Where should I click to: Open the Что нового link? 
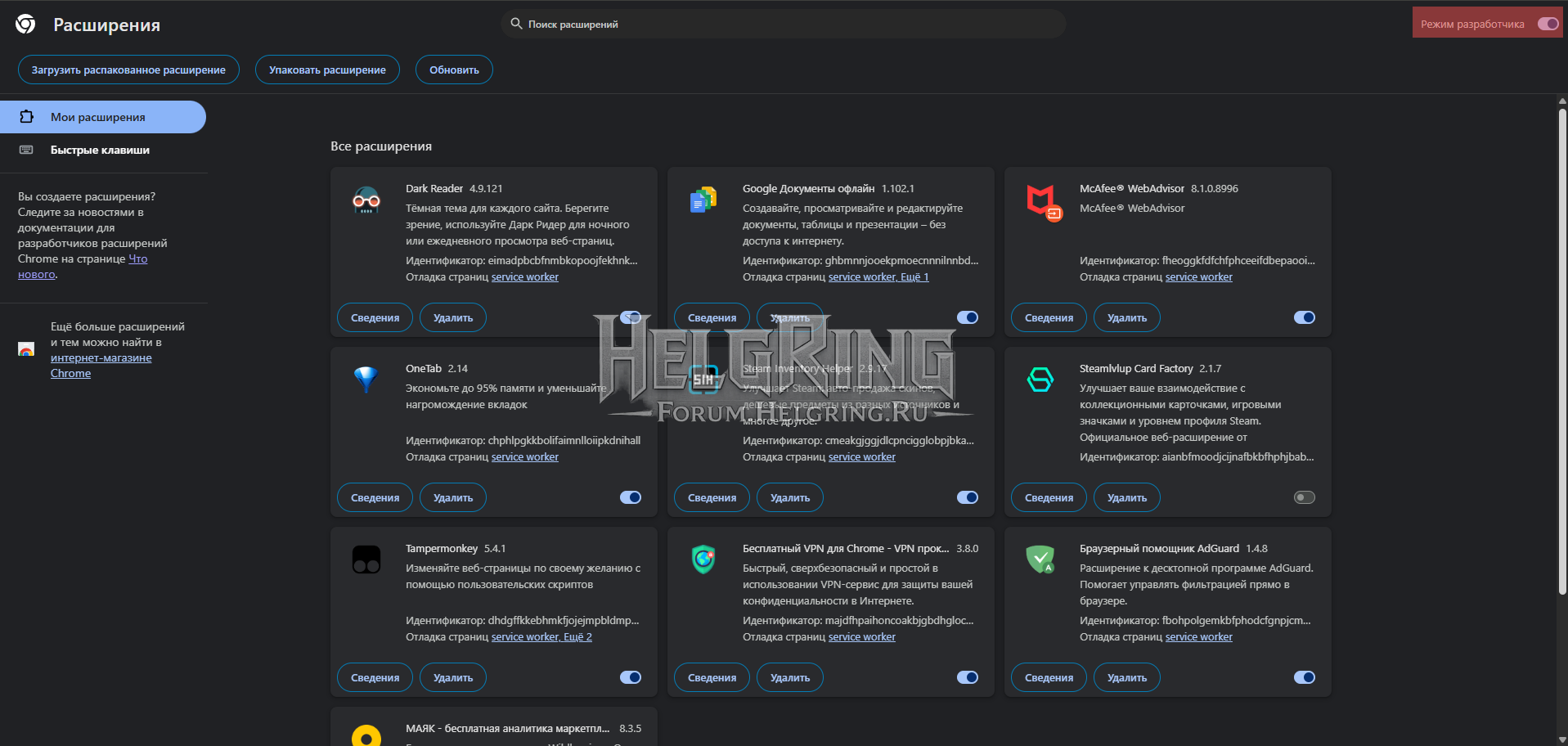click(x=138, y=259)
